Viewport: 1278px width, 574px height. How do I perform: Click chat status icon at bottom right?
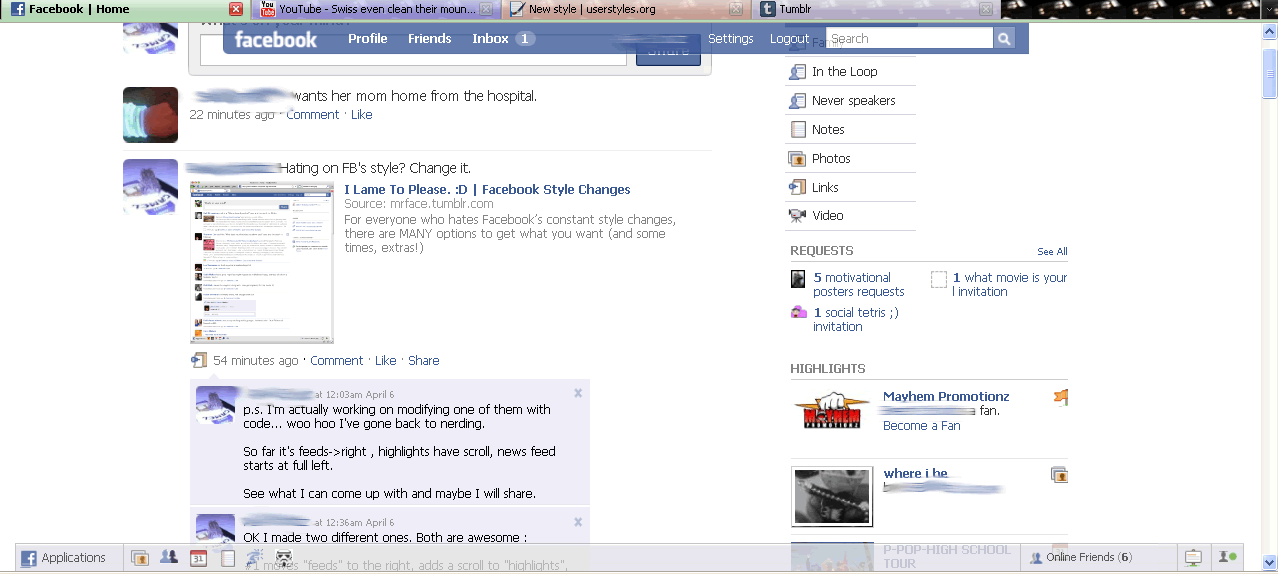(1227, 557)
